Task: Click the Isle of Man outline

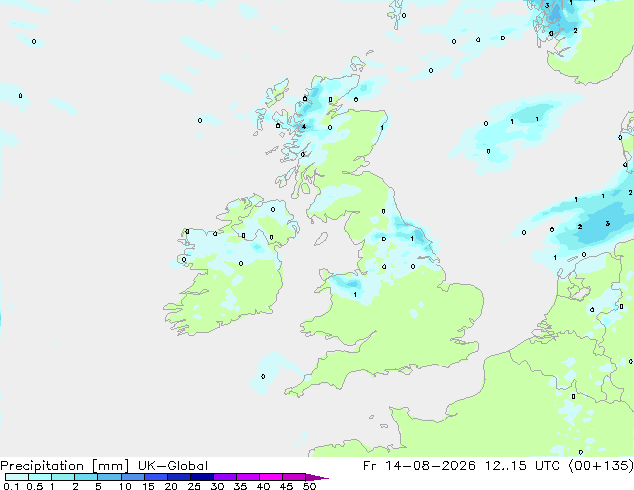Action: point(321,239)
